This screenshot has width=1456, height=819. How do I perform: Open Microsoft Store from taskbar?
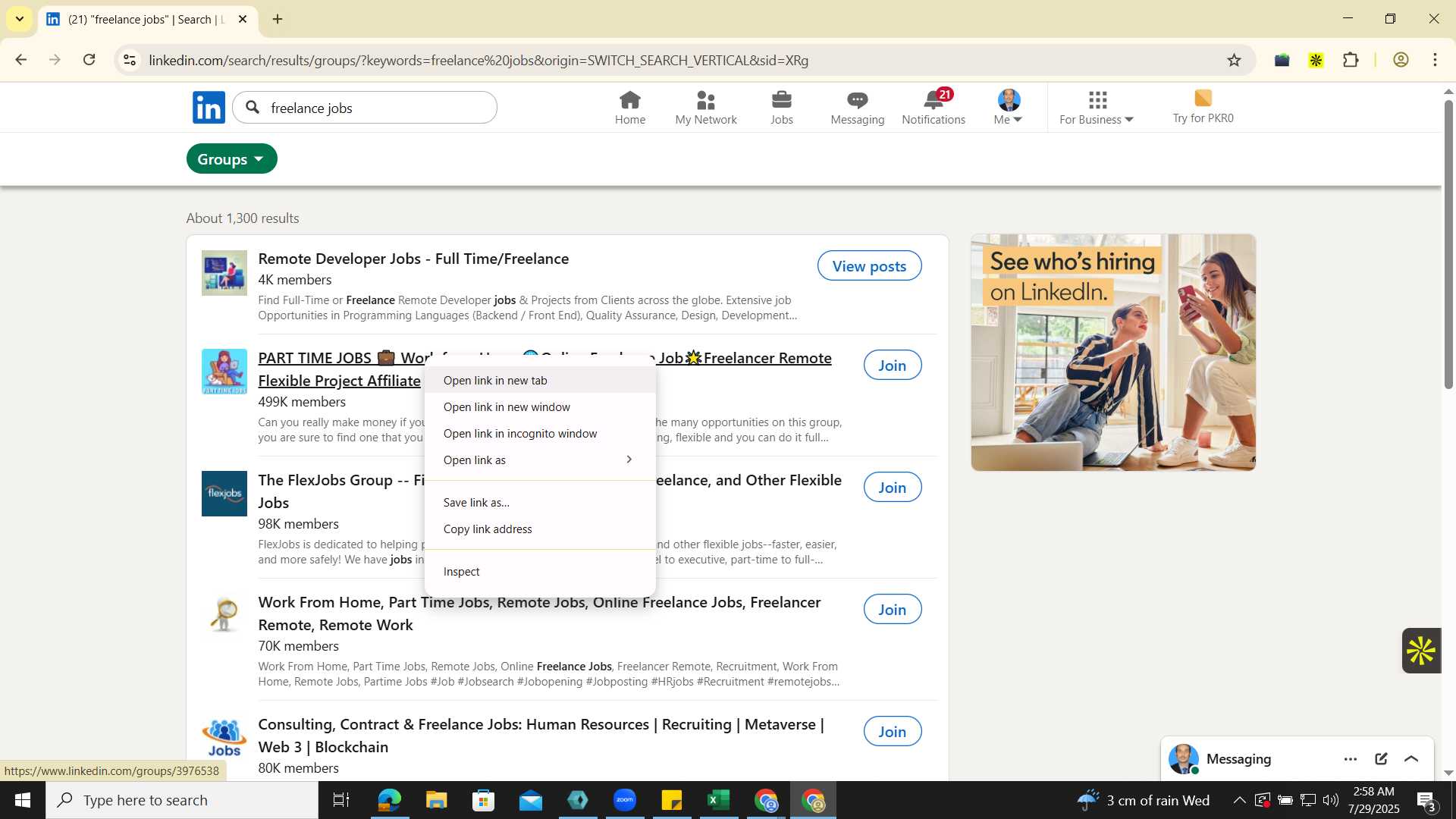pyautogui.click(x=483, y=800)
